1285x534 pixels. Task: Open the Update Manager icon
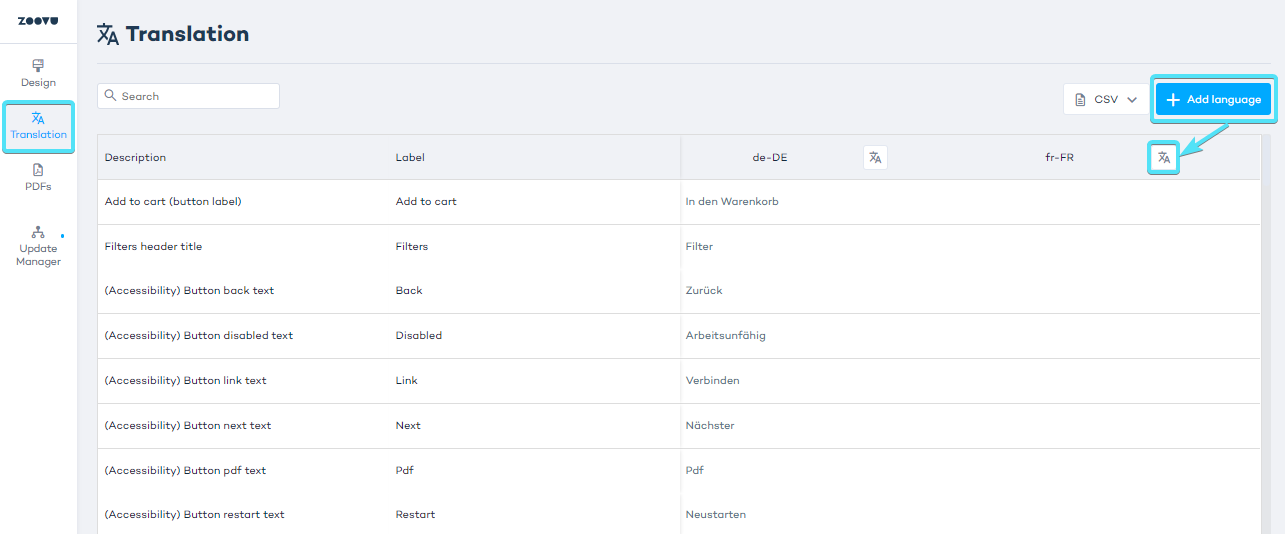coord(38,232)
